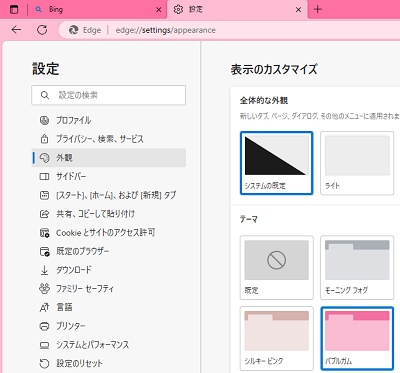Open サイドバー settings section
Screen dimensions: 400x373
coord(109,176)
